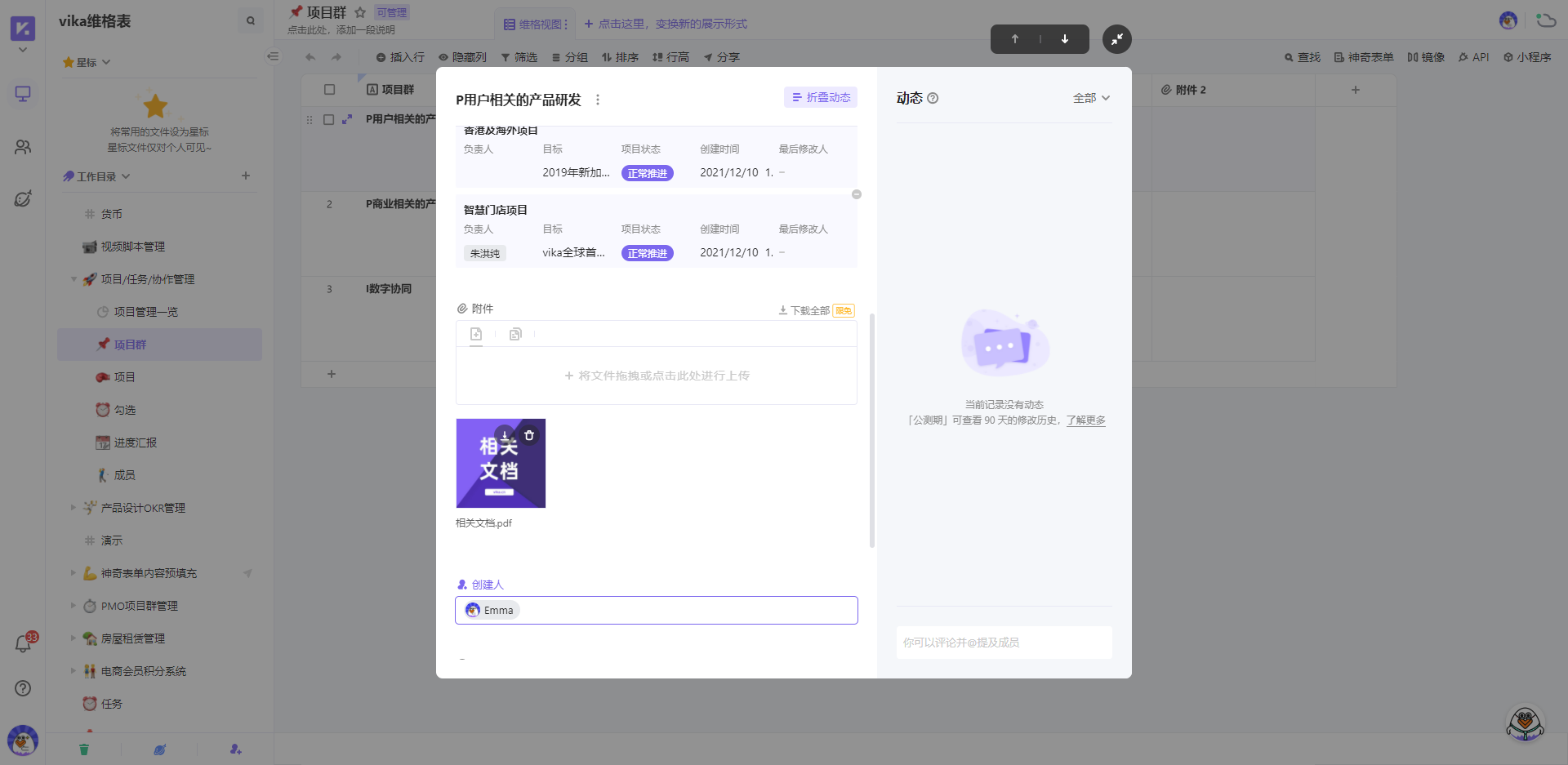Select 进度汇报 in the working directory
This screenshot has height=765, width=1568.
(135, 443)
